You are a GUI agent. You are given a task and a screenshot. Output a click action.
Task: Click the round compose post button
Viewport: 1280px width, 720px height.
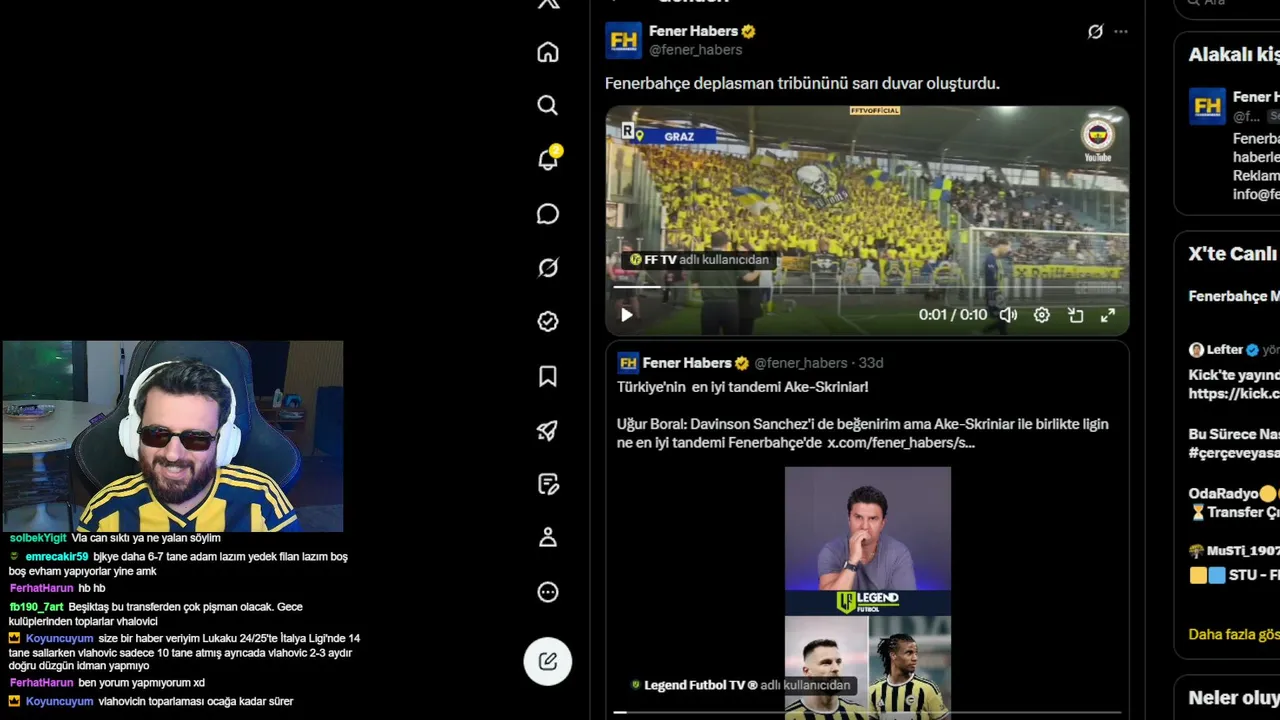(548, 661)
